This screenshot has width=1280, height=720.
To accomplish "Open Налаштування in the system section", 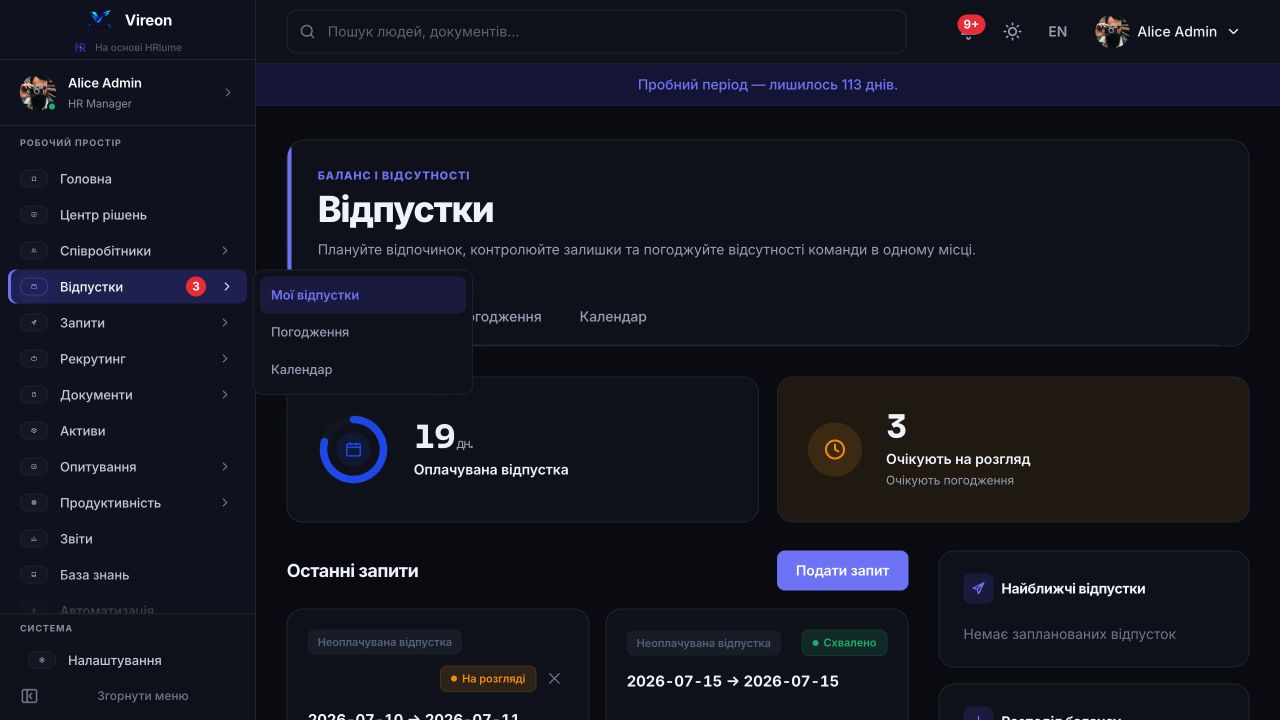I will coord(127,660).
